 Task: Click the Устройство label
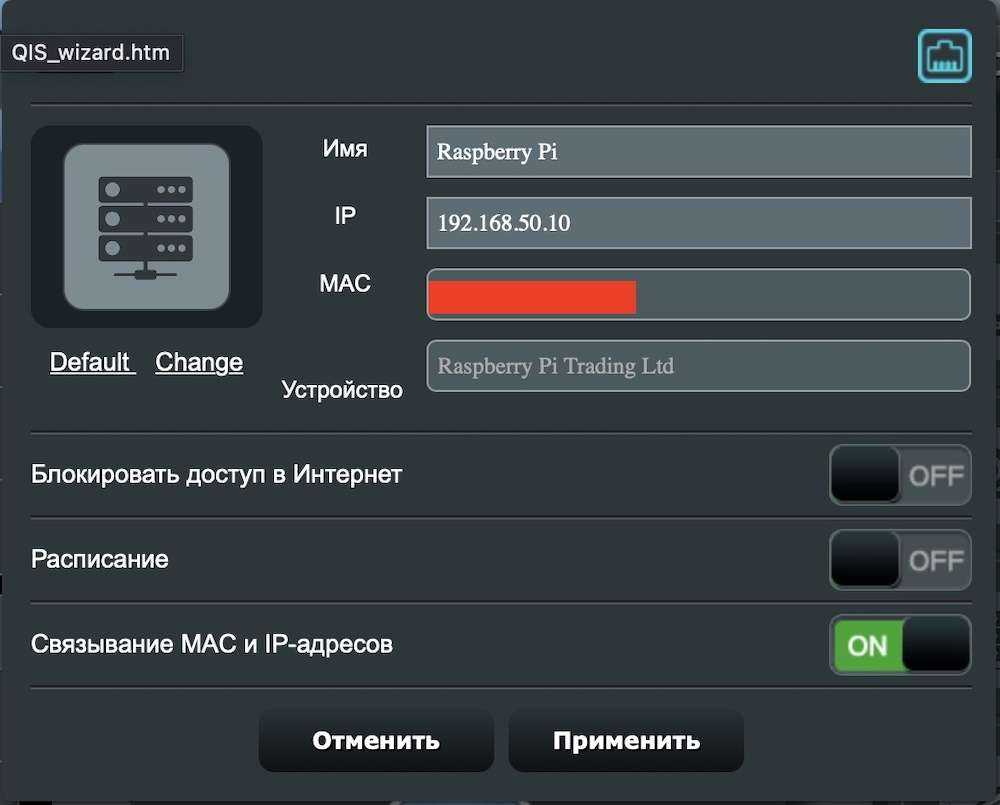click(342, 390)
